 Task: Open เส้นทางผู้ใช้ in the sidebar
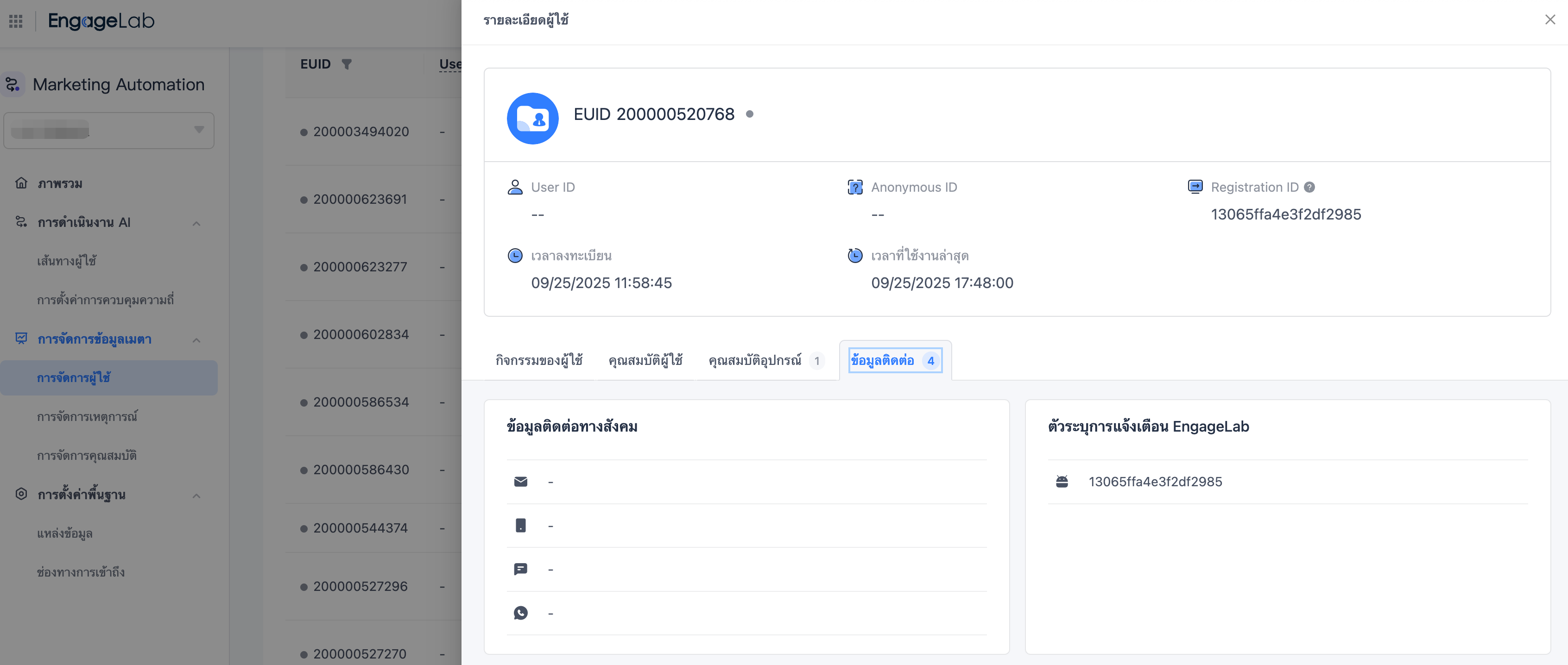pos(66,261)
